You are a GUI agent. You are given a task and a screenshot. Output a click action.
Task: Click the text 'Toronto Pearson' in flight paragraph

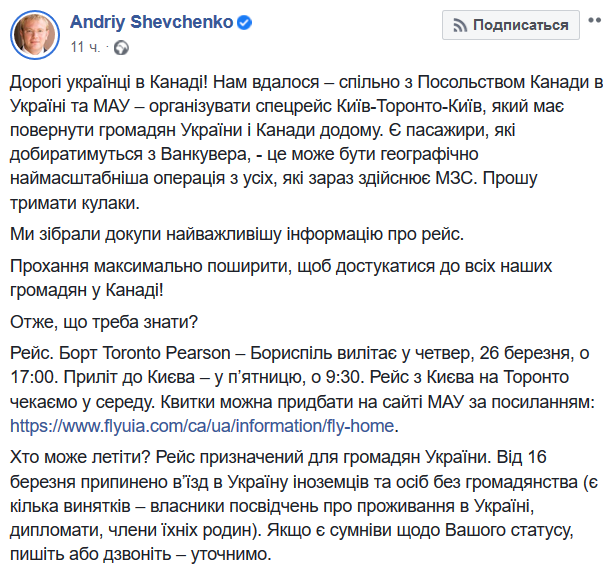(167, 353)
